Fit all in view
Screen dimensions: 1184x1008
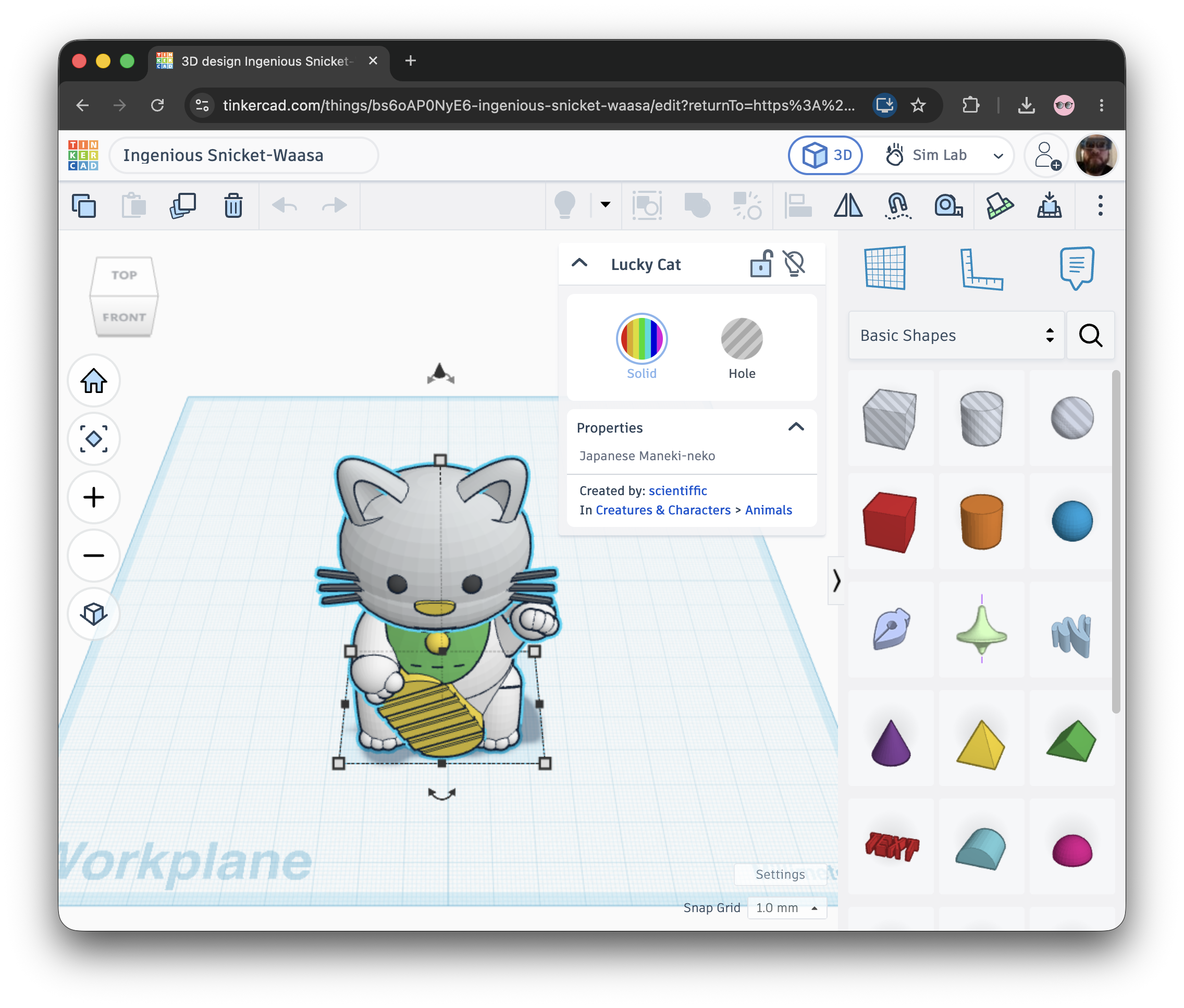tap(94, 439)
